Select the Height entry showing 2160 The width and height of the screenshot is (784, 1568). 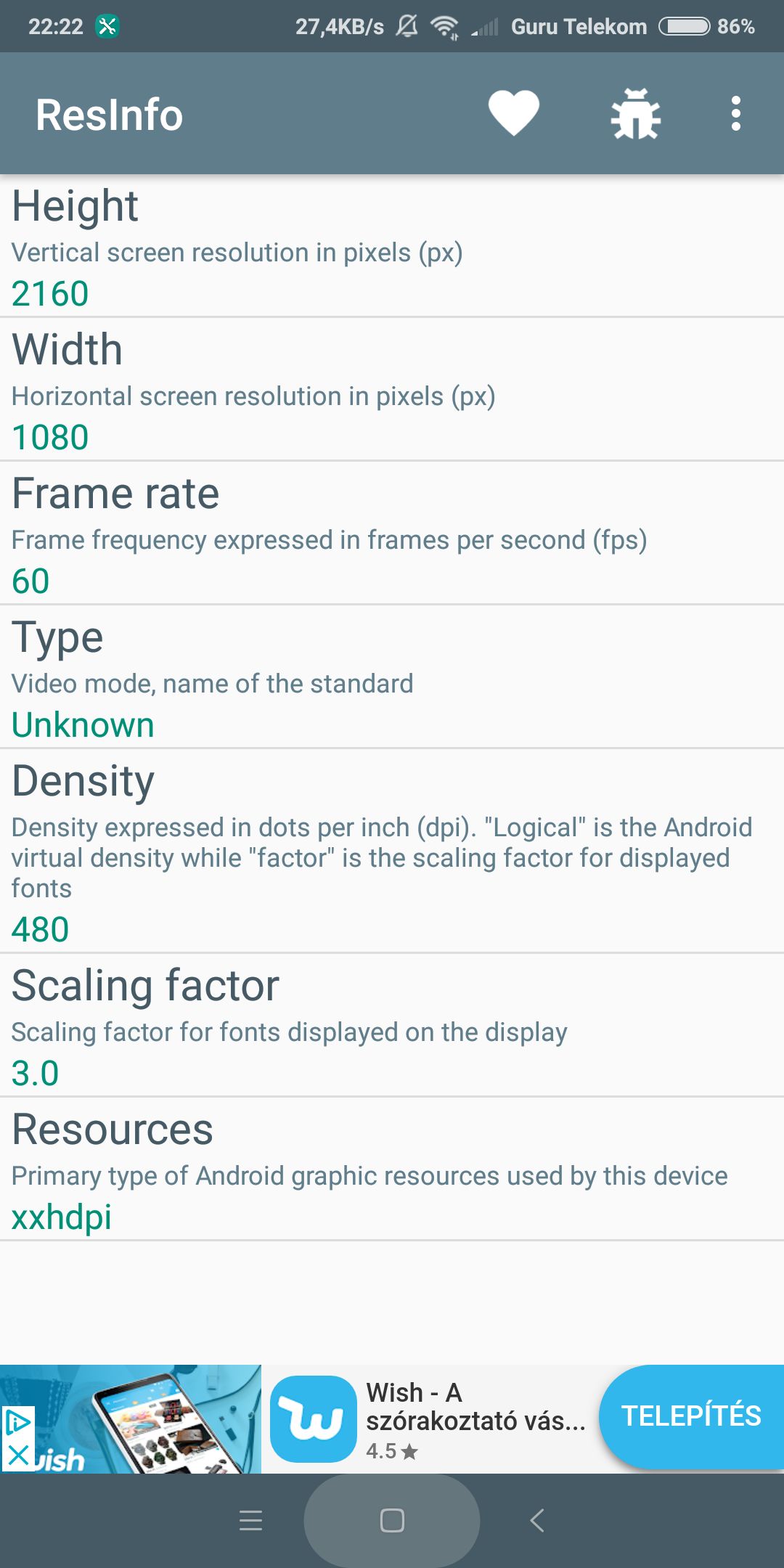[x=392, y=245]
